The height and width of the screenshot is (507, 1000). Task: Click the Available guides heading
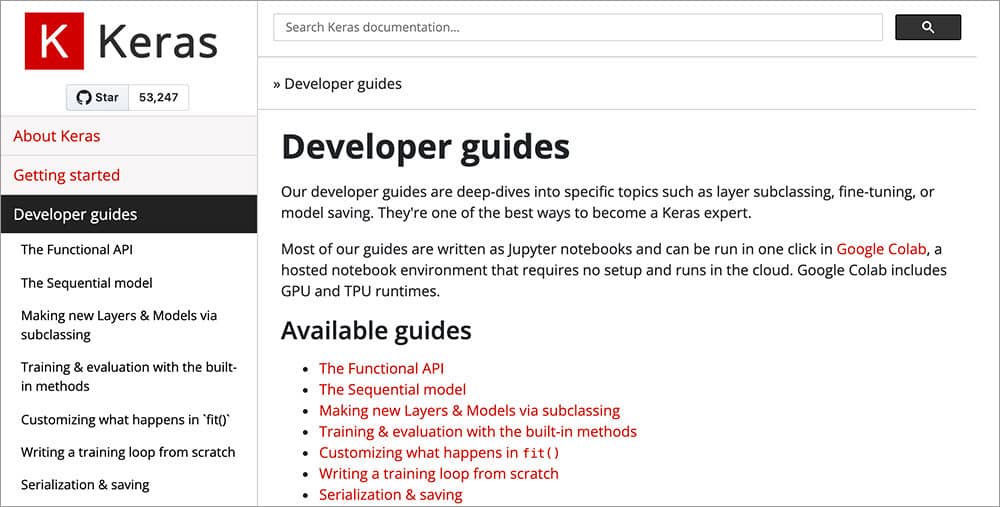coord(376,331)
